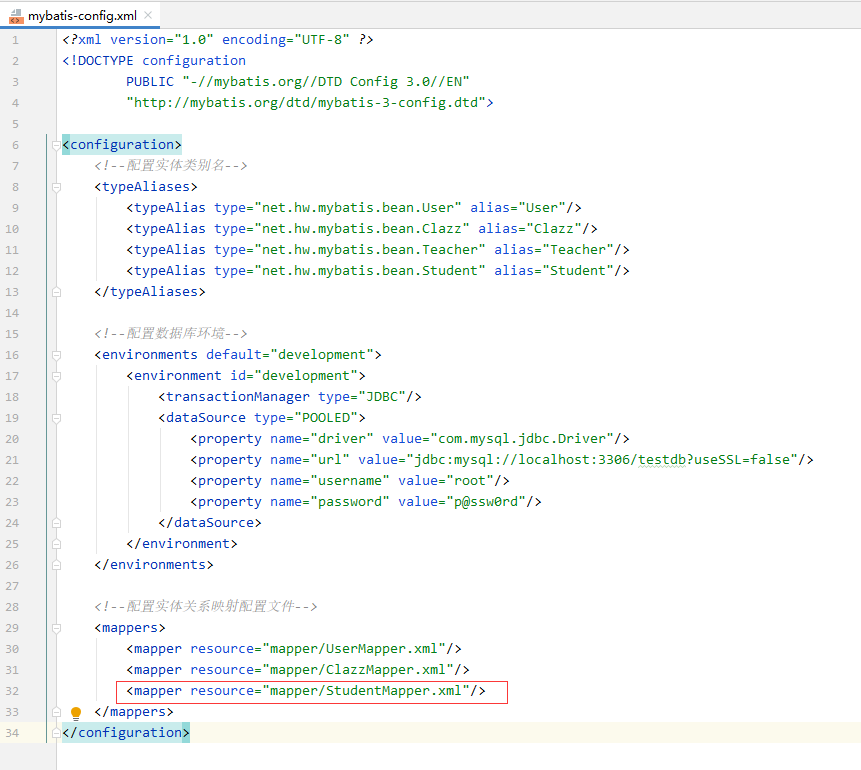Click line number 21 in the gutter
Image resolution: width=861 pixels, height=770 pixels.
pyautogui.click(x=12, y=460)
